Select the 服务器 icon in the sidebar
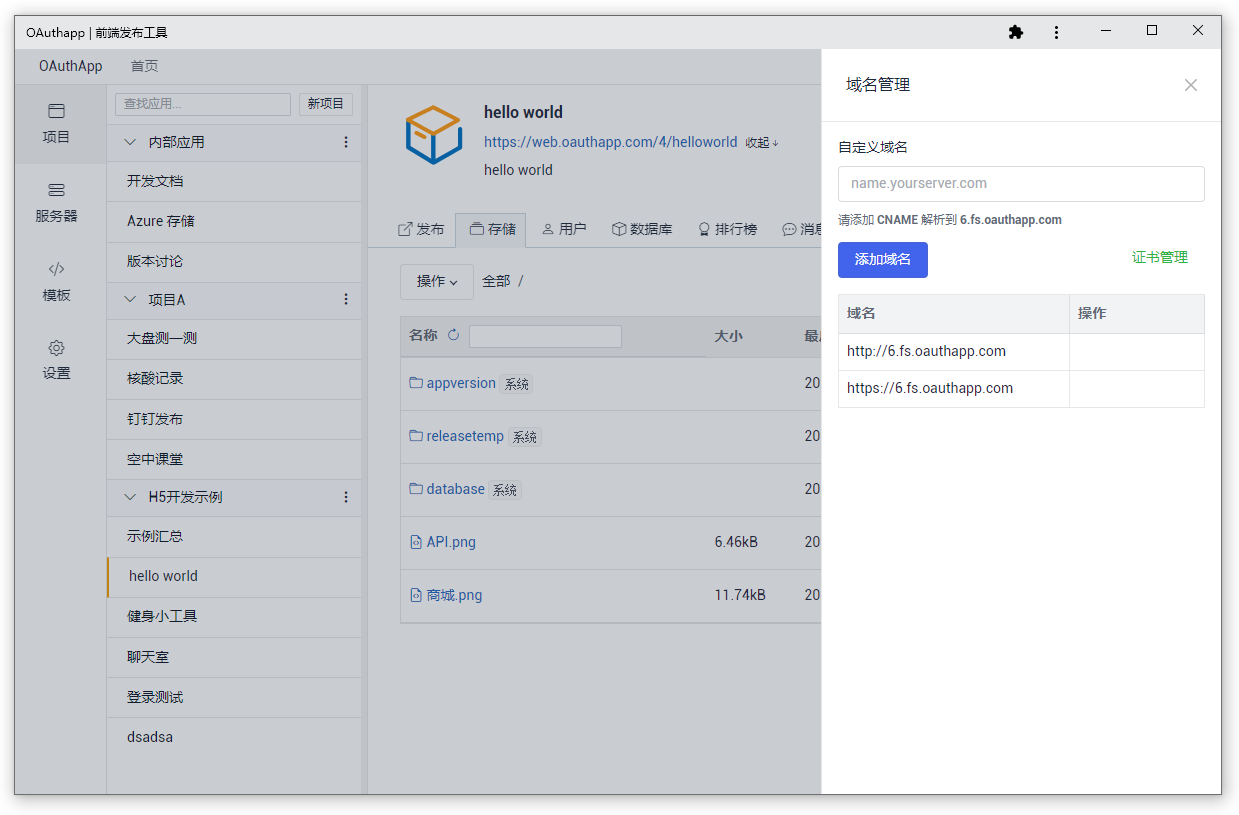 [57, 202]
